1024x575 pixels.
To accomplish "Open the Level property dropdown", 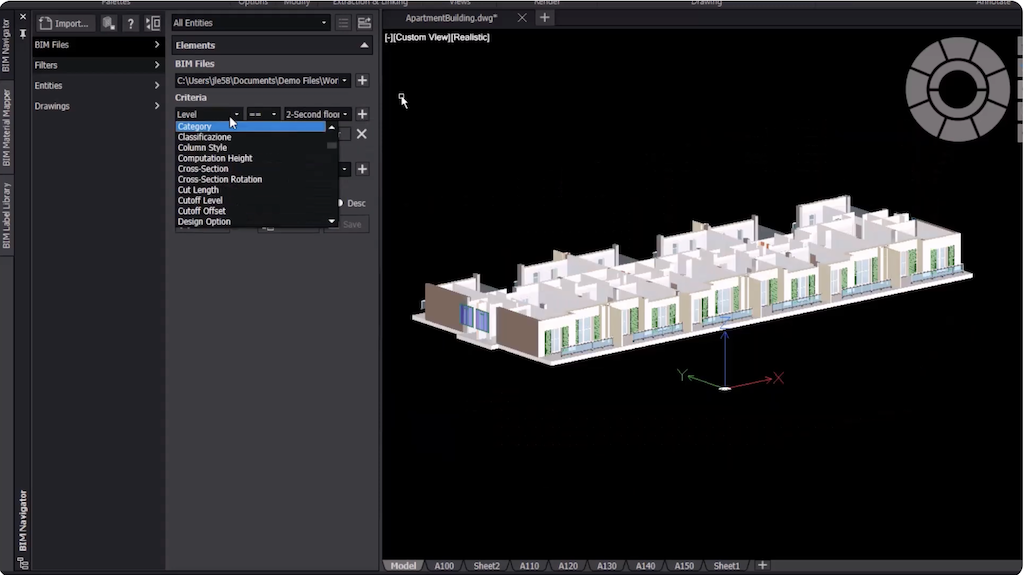I will click(208, 114).
